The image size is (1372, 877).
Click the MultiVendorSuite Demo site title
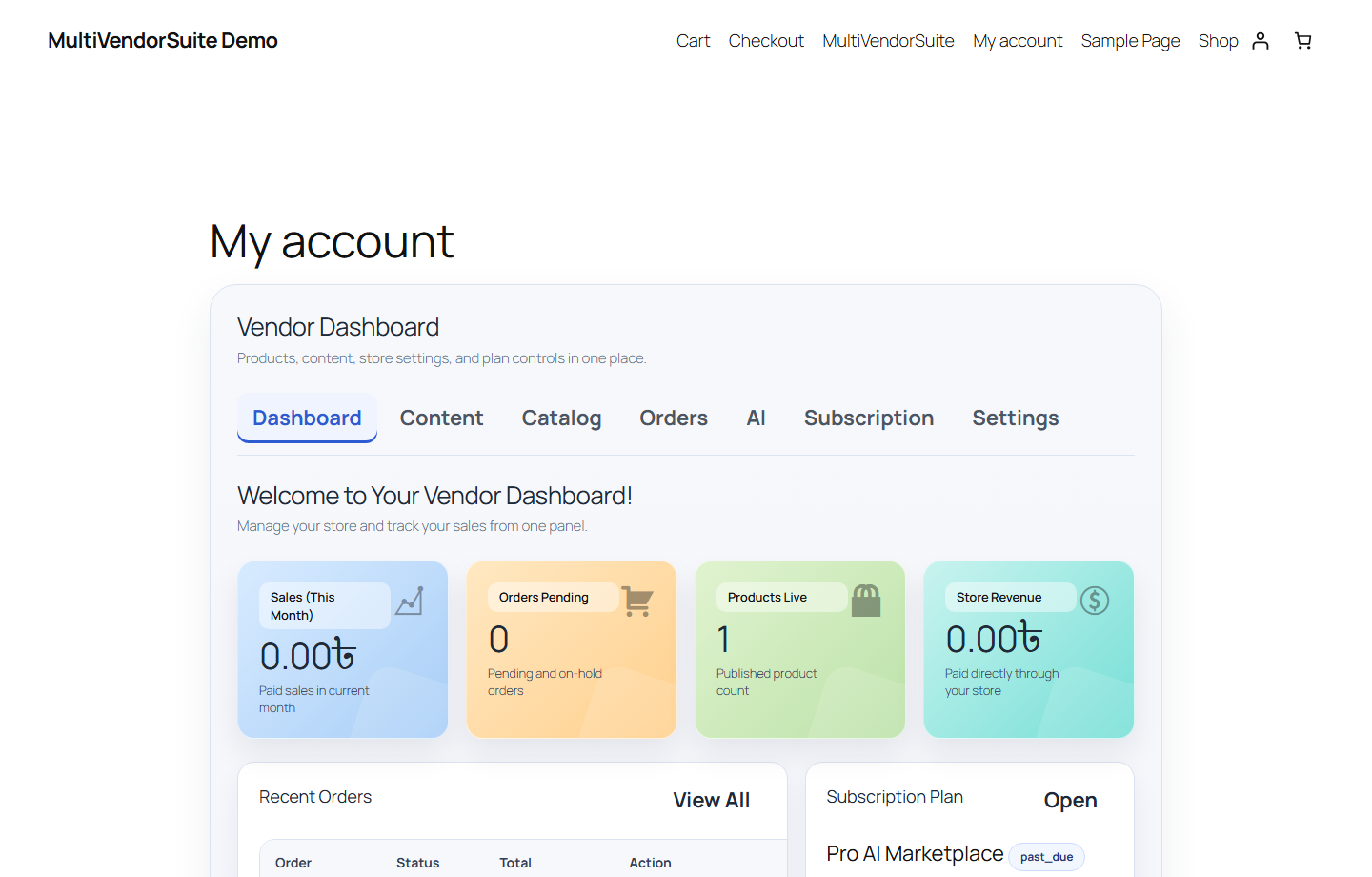(163, 40)
